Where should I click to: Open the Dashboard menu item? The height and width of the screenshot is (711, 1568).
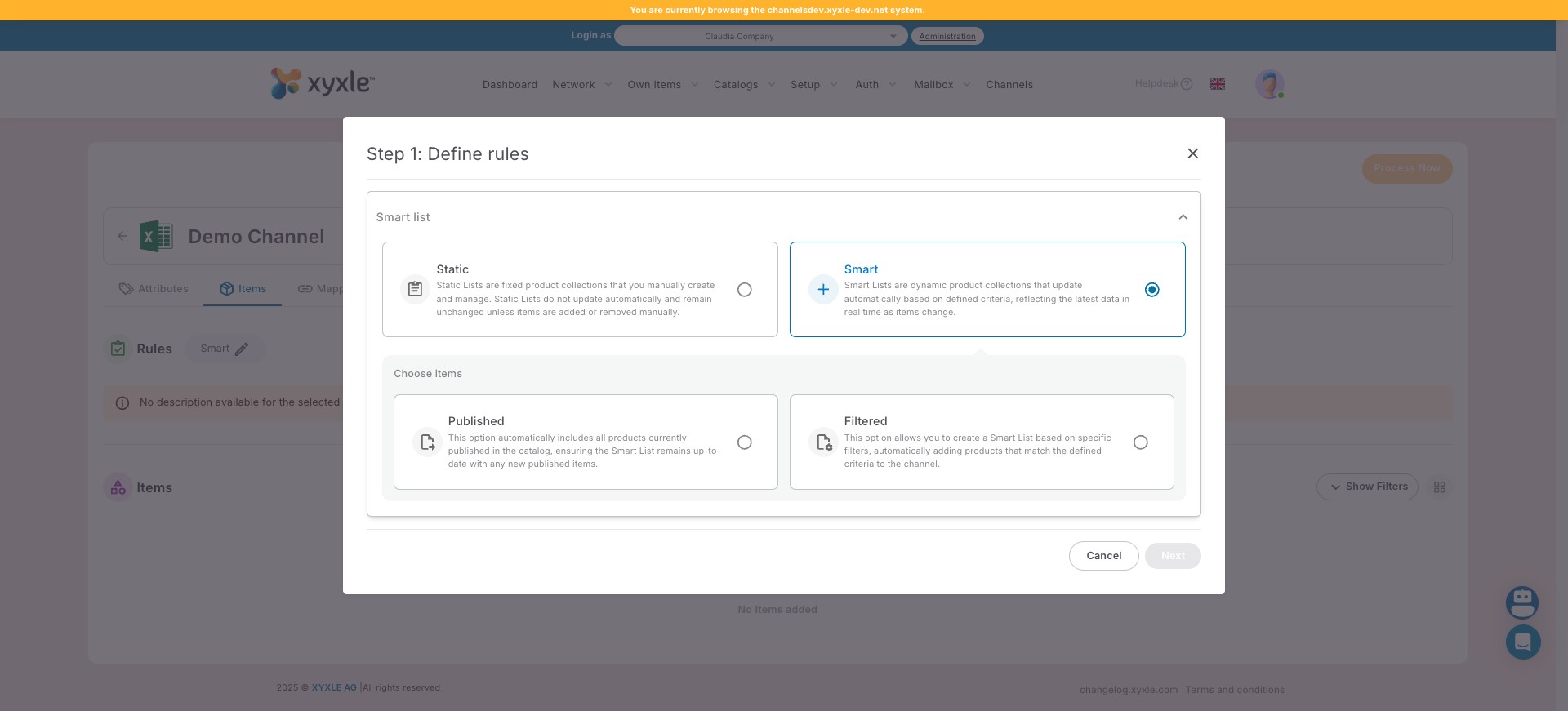[510, 85]
